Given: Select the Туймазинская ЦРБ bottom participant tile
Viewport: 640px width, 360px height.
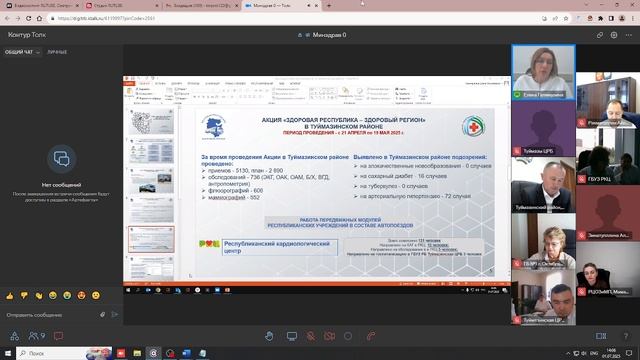Looking at the screenshot, I should (x=544, y=298).
